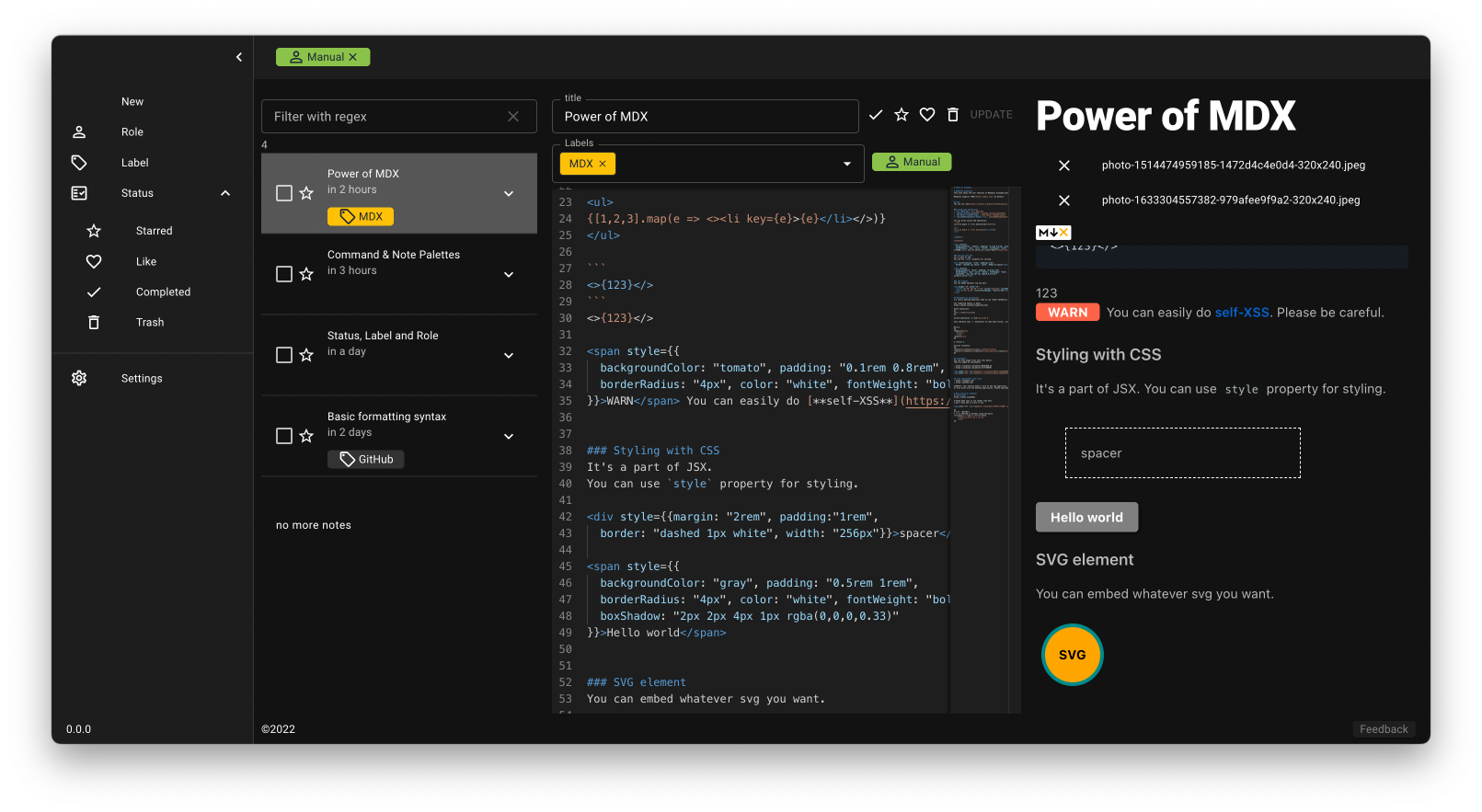
Task: Click the tag Label icon in sidebar
Action: point(79,163)
